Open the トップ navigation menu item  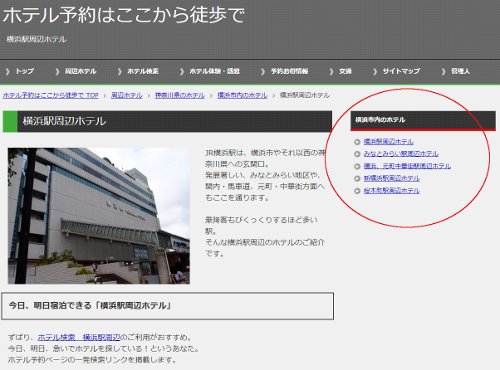pyautogui.click(x=25, y=71)
